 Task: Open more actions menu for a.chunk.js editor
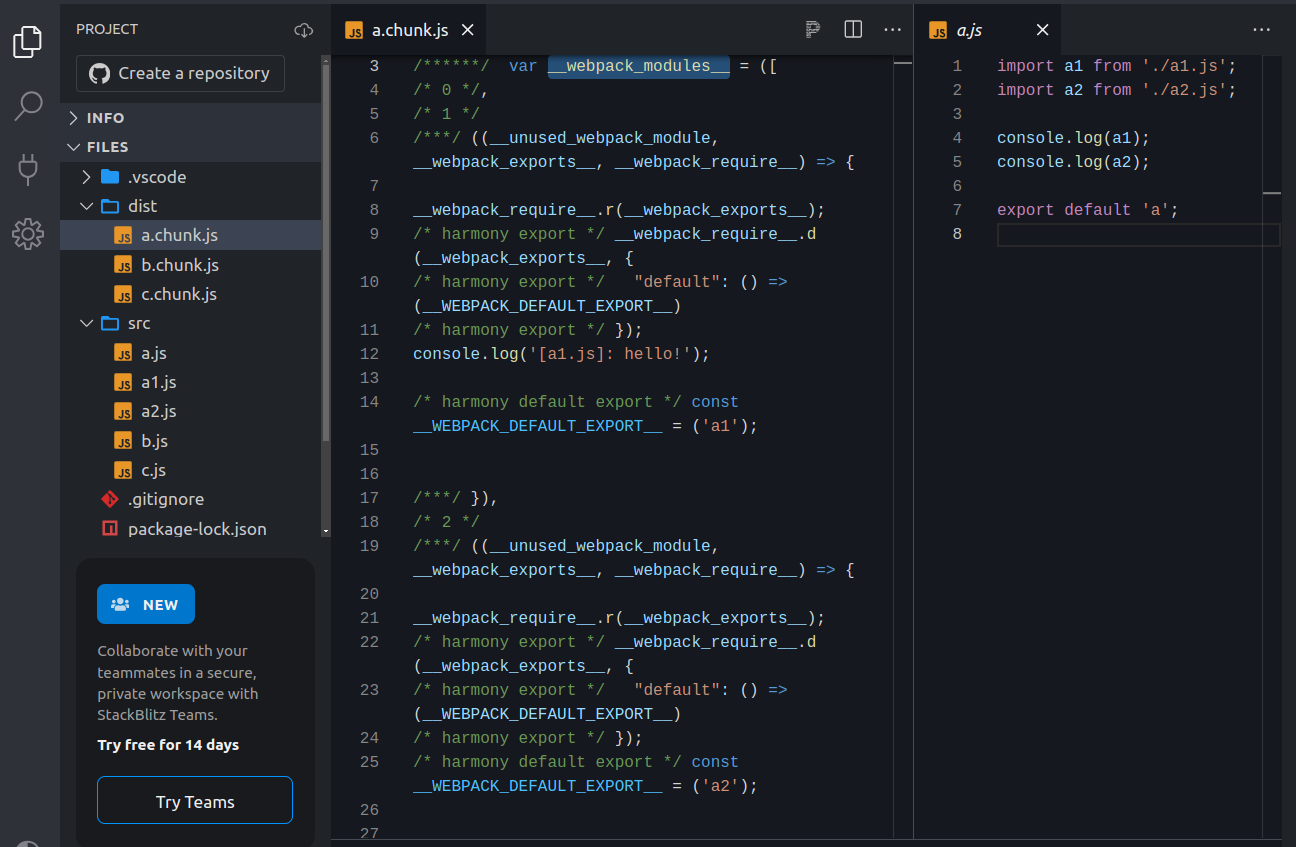[892, 30]
